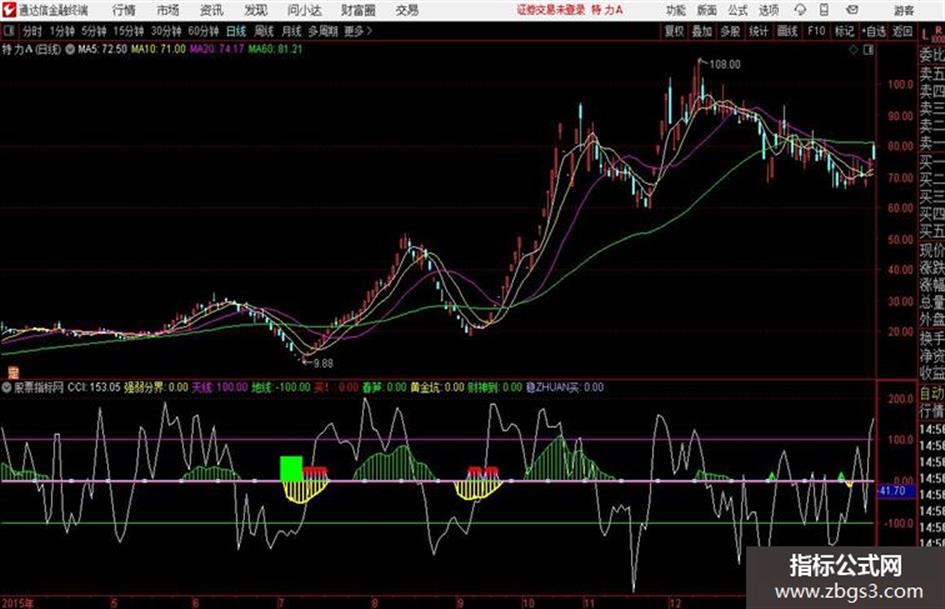
Task: Open the F10 company info button
Action: pyautogui.click(x=816, y=31)
